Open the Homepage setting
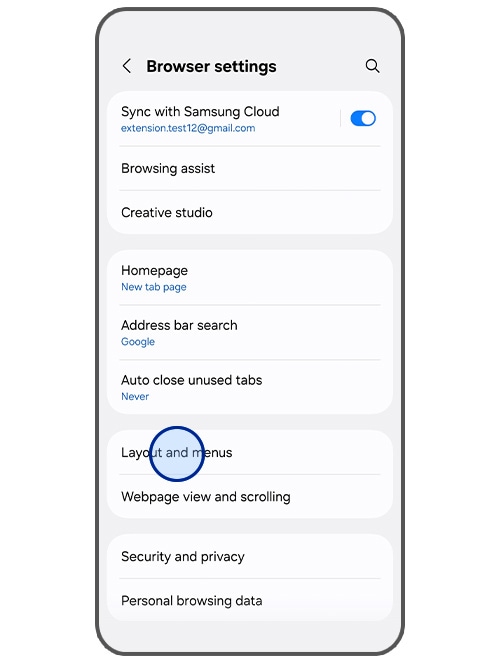 (x=250, y=277)
